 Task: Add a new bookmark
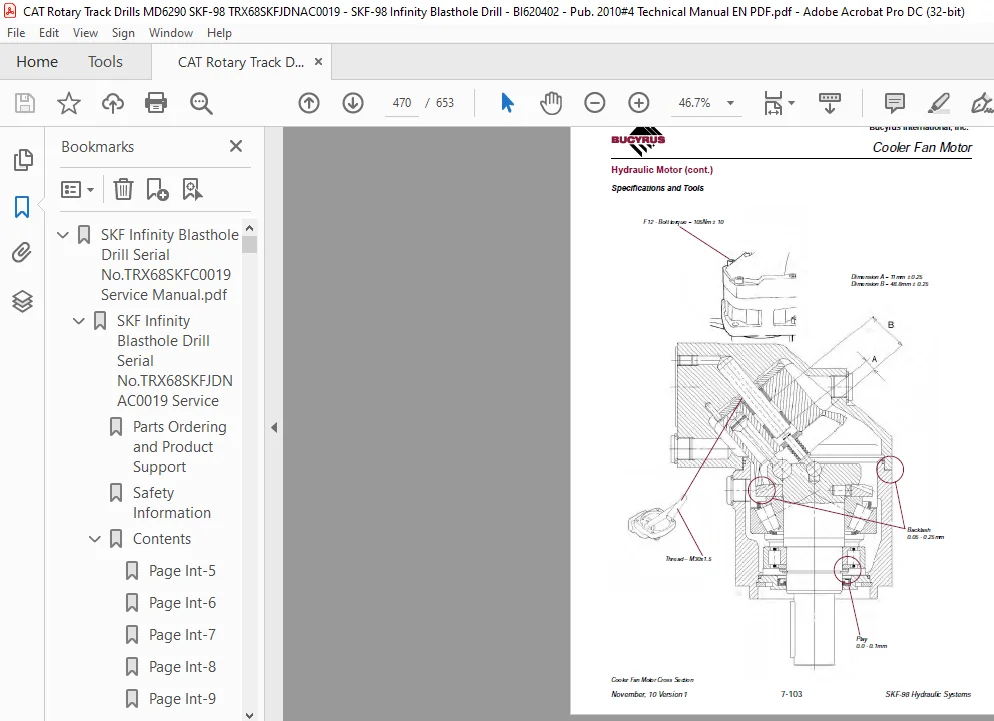click(157, 189)
